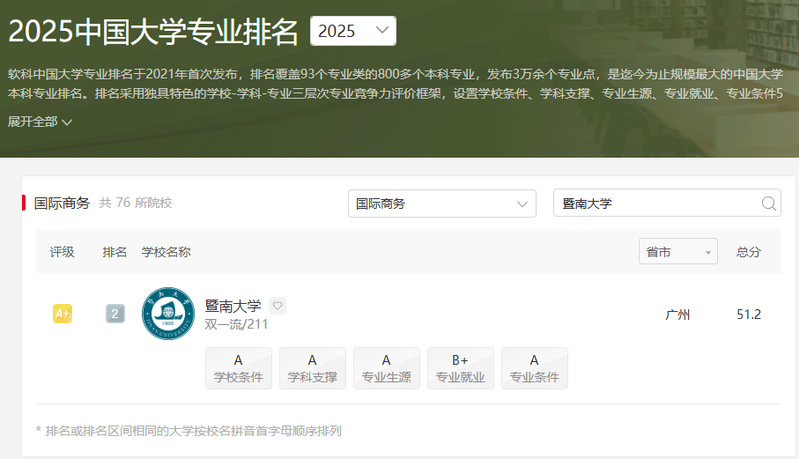The height and width of the screenshot is (459, 799).
Task: Select the 学科支撑 indicator tab
Action: click(312, 368)
